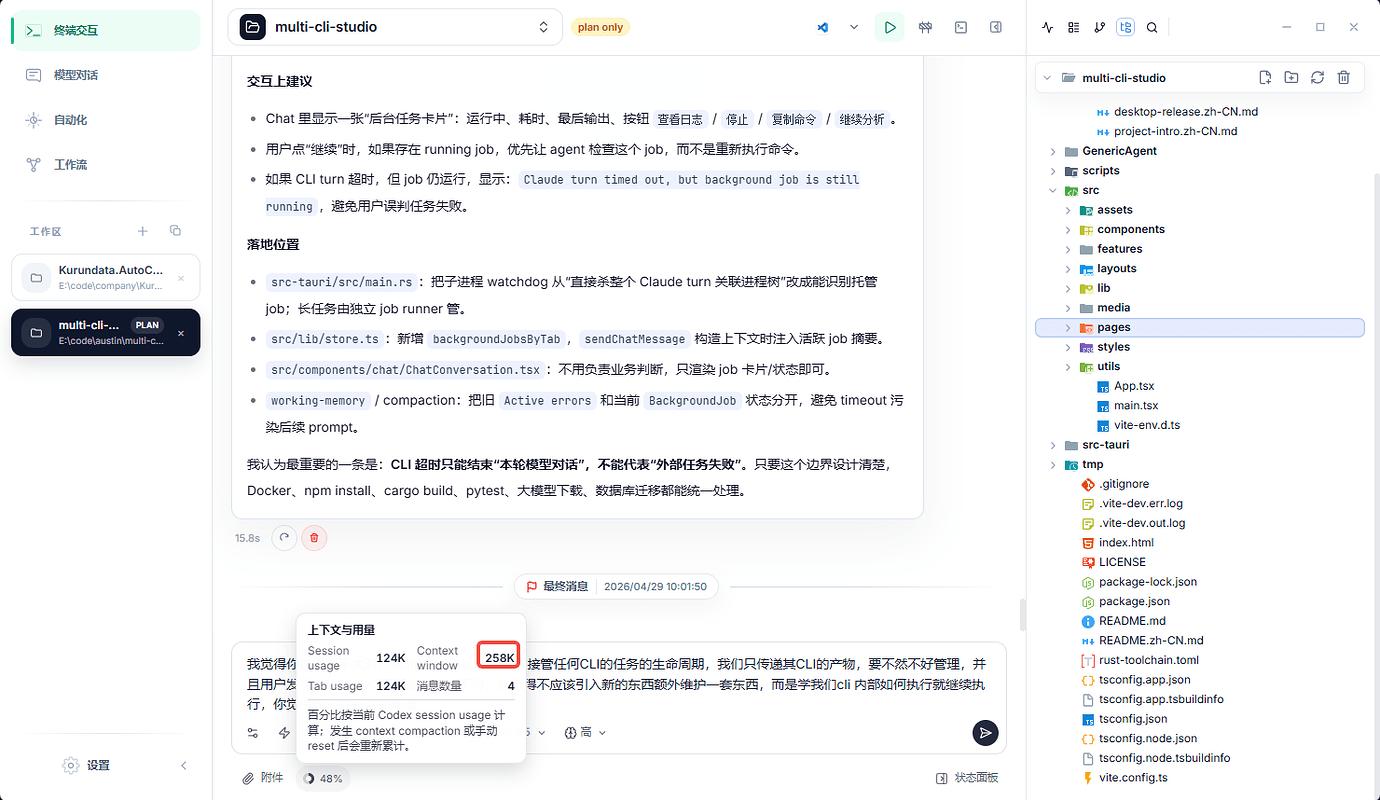1380x800 pixels.
Task: Select the file tree panel icon
Action: [x=1126, y=28]
